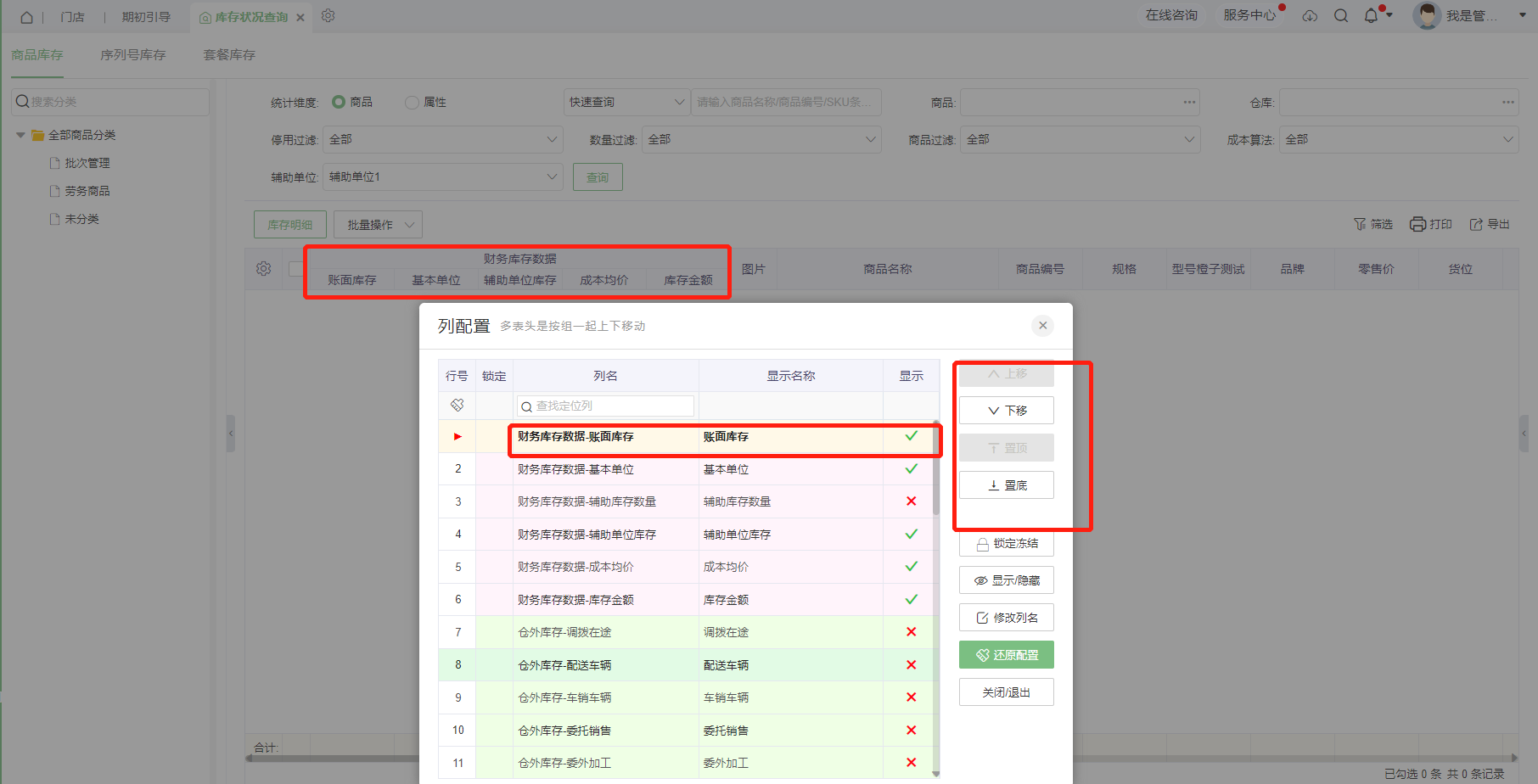This screenshot has height=784, width=1538.
Task: Switch to 门店 top tab
Action: (73, 17)
